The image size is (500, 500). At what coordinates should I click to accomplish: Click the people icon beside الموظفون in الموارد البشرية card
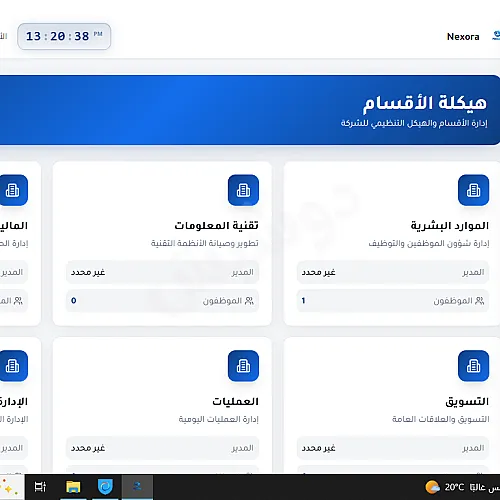[x=480, y=301]
